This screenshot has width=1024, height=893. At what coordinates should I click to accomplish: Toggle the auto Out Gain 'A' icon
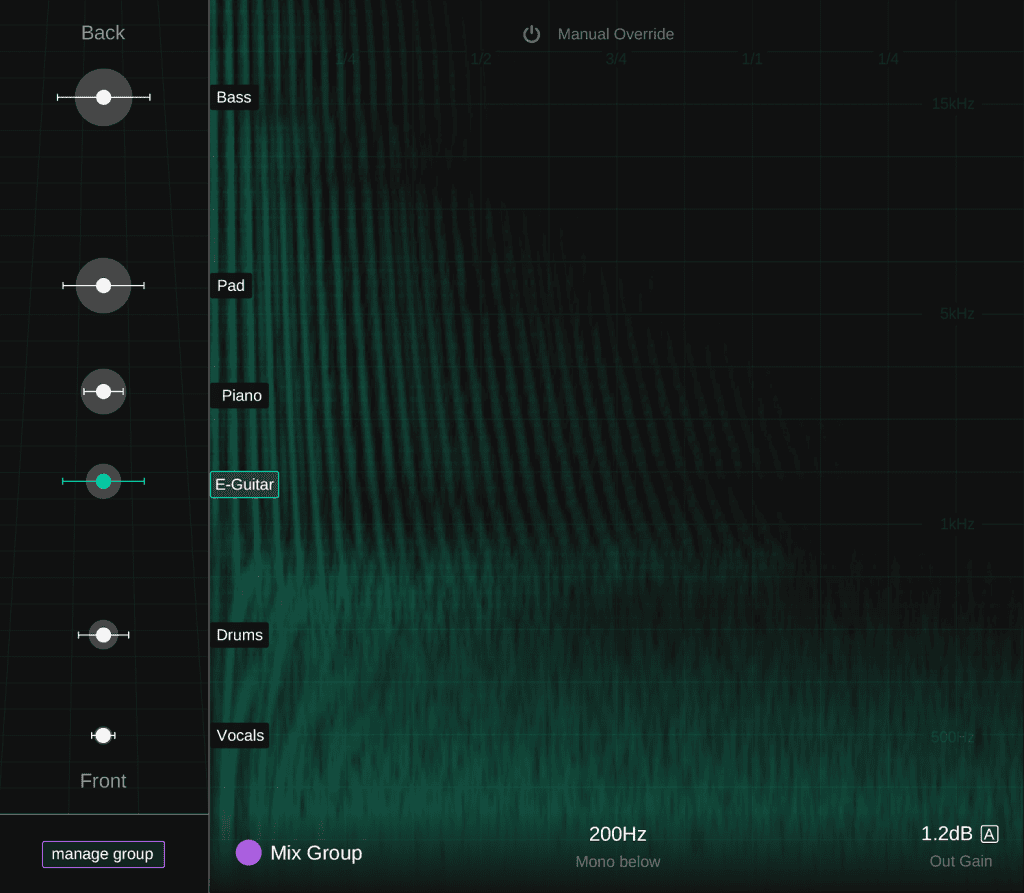989,833
